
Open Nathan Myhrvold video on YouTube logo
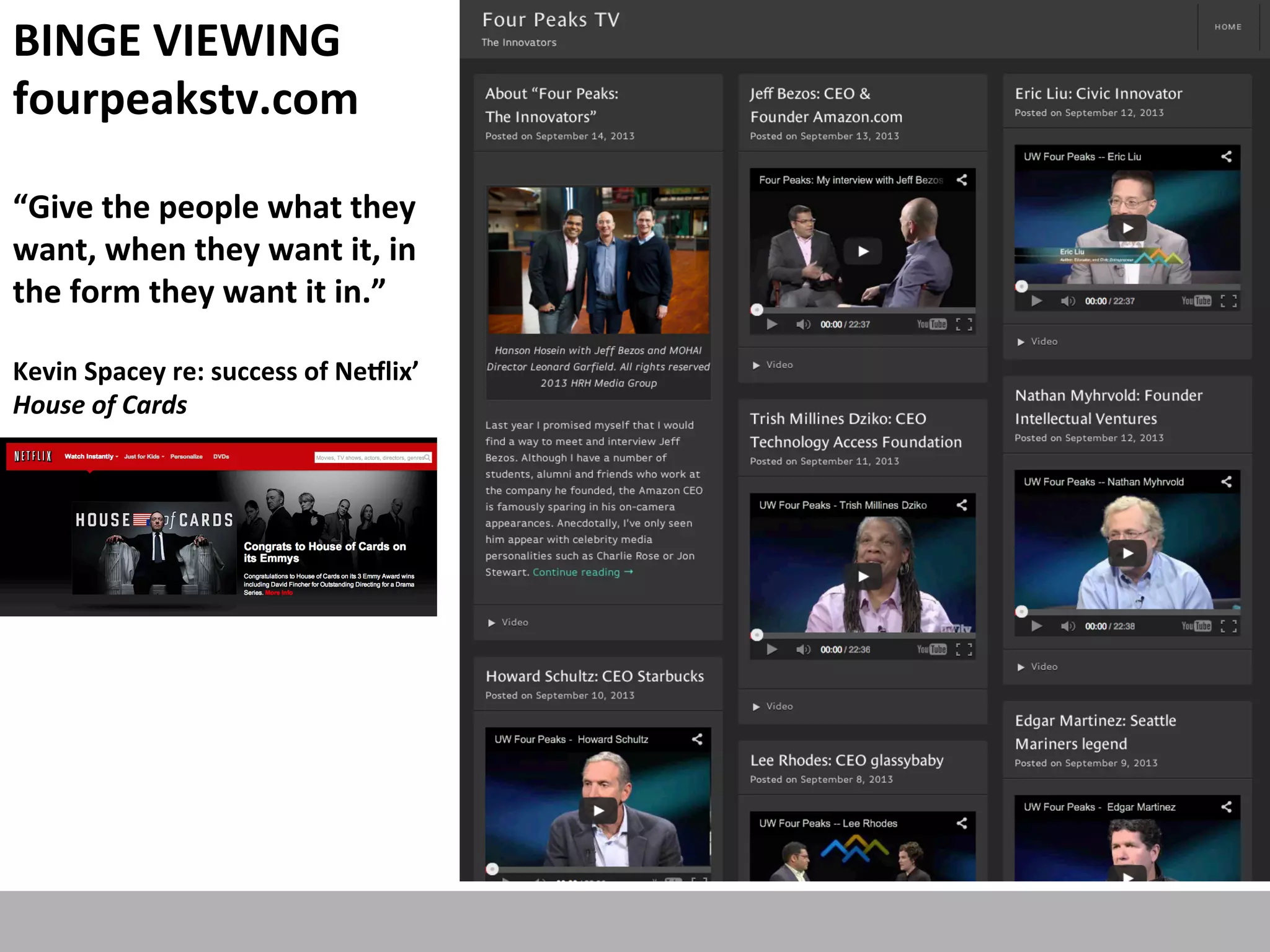coord(1196,626)
